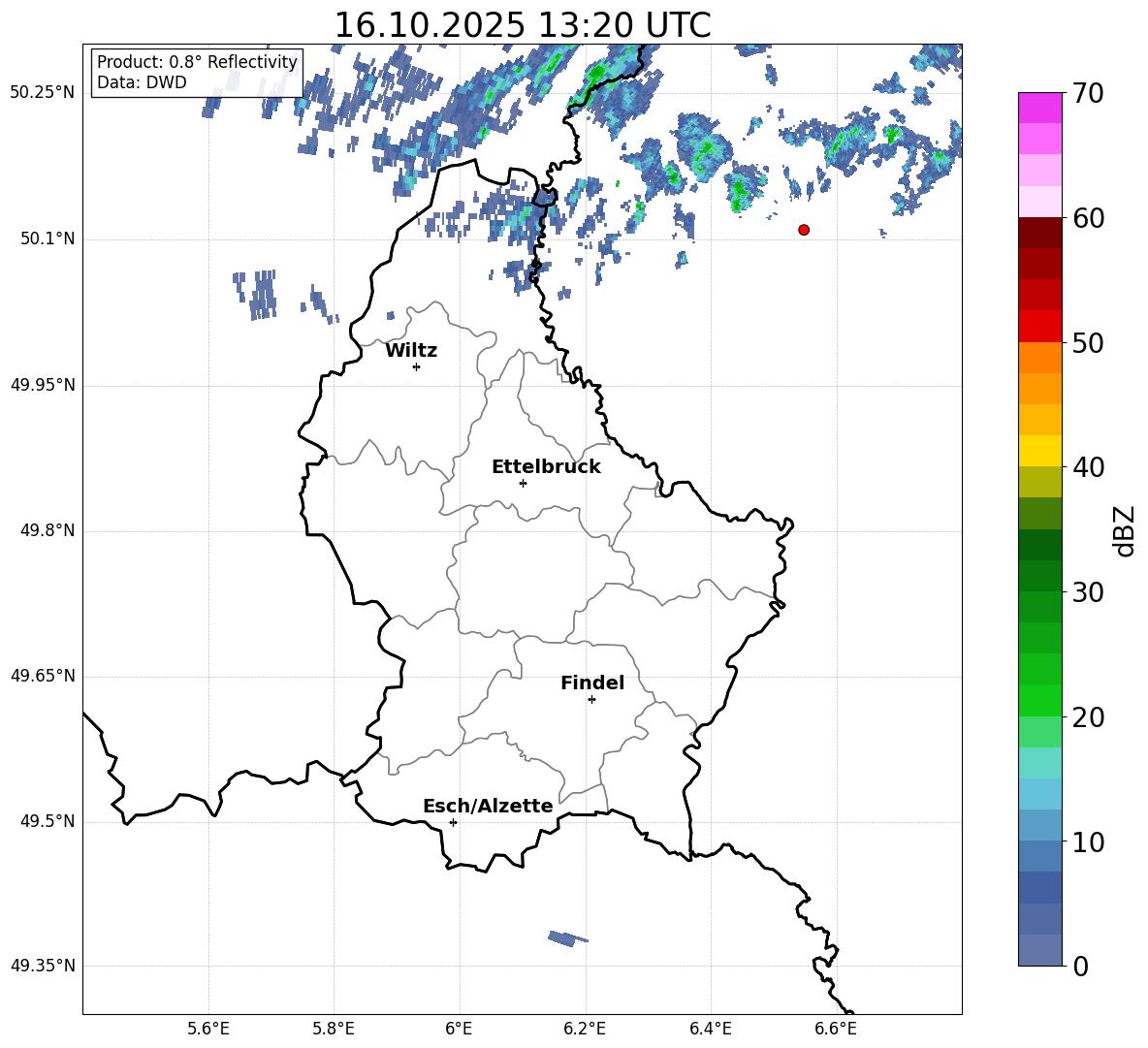
Task: Click the red 50 dBZ colorbar segment
Action: pos(1040,327)
